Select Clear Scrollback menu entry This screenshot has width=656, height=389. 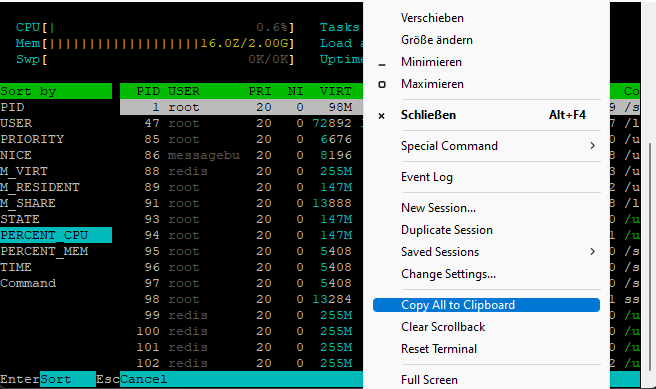pyautogui.click(x=486, y=327)
